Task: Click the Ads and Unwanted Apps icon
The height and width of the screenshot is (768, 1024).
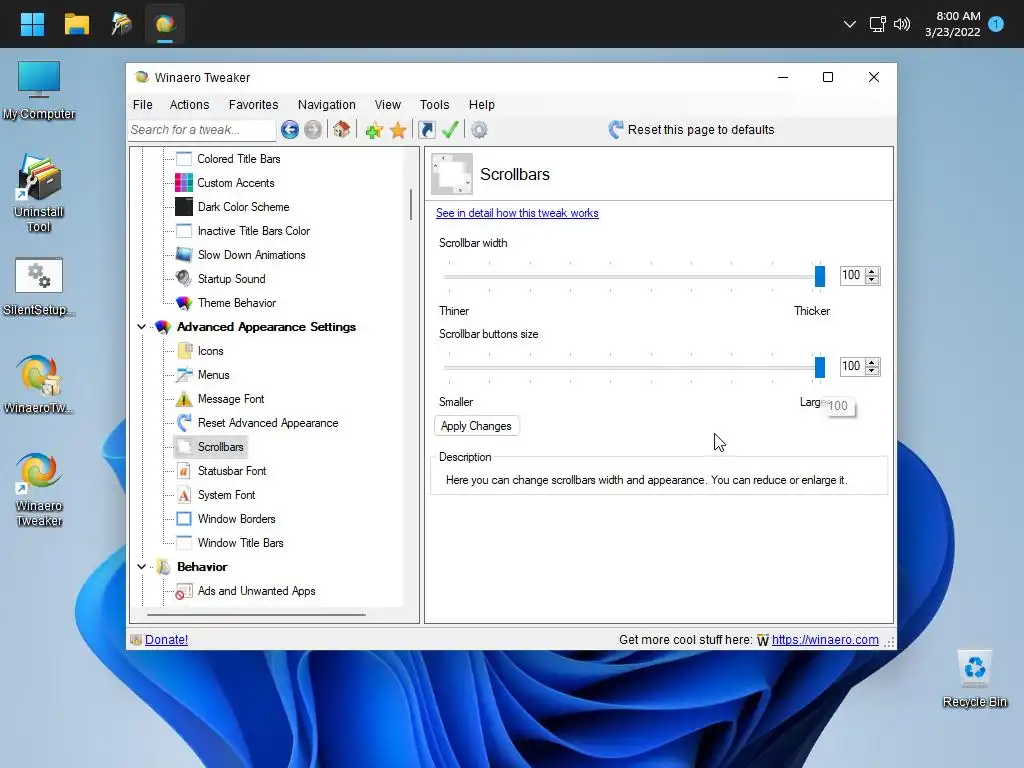Action: pos(184,591)
